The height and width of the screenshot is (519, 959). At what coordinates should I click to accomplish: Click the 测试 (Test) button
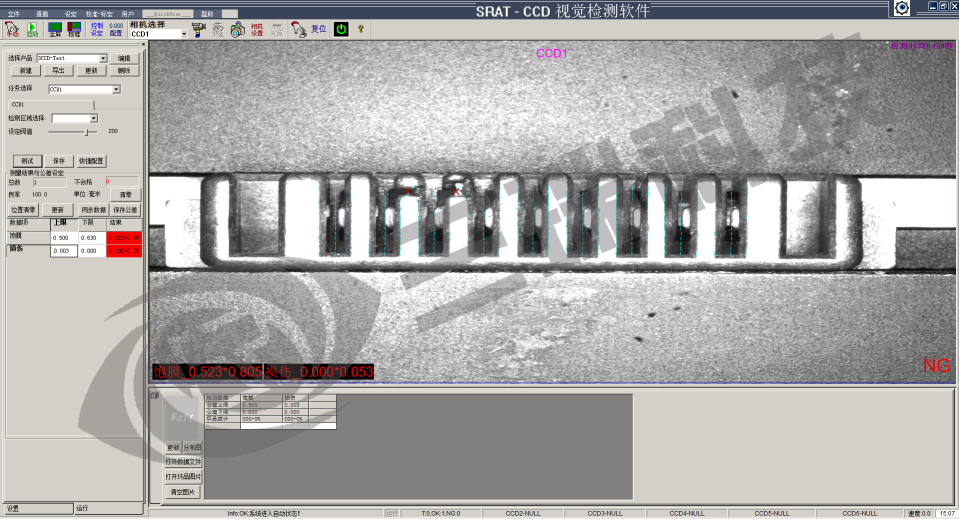pos(27,161)
